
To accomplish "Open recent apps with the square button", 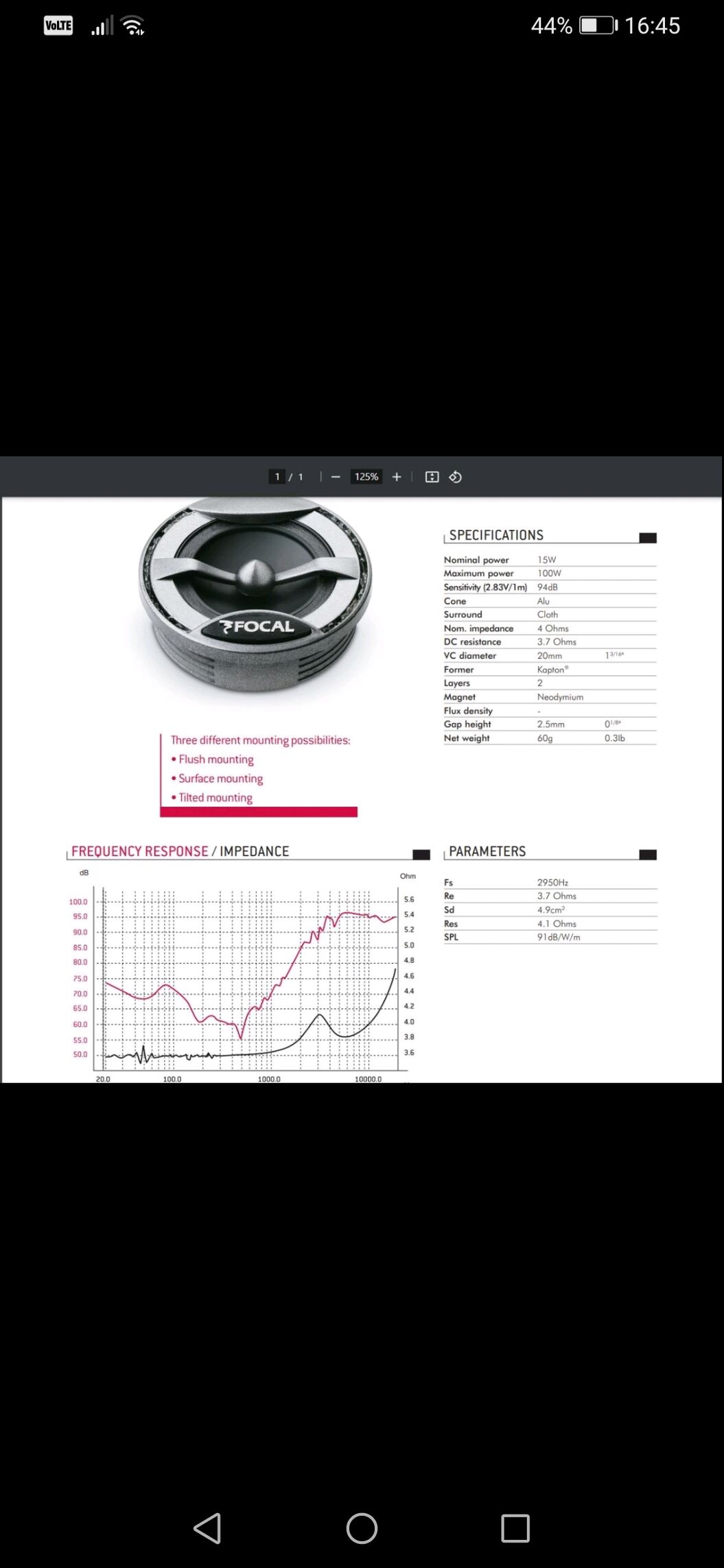I will click(x=515, y=1528).
